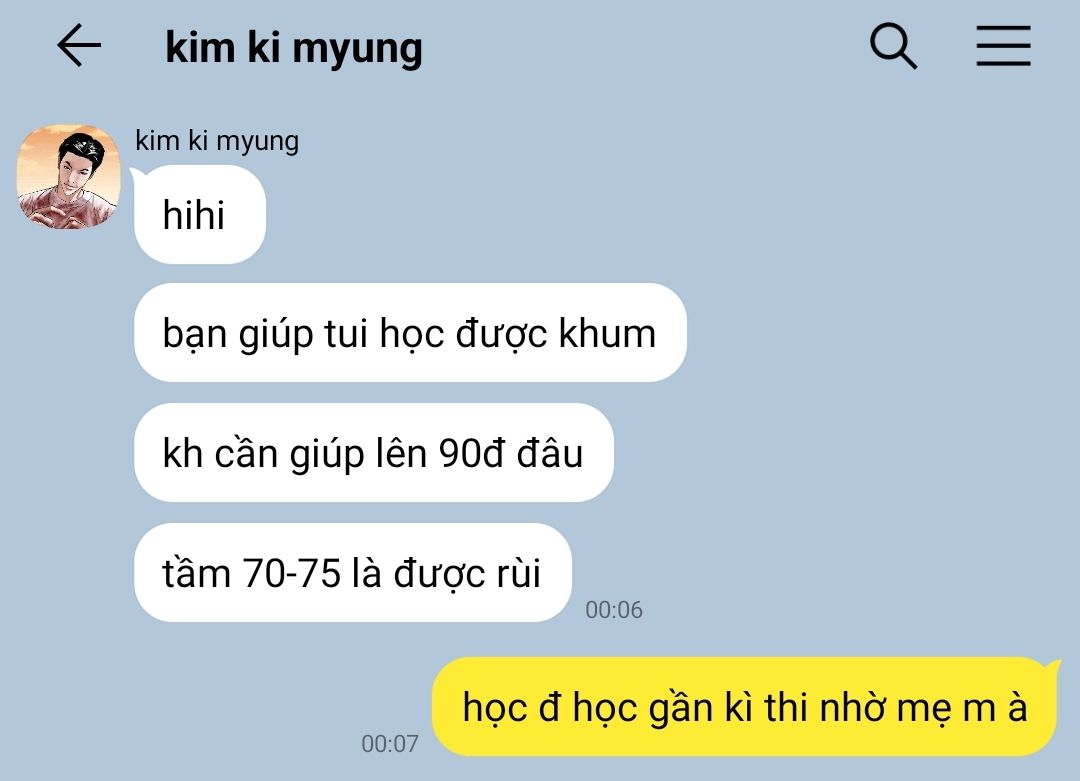The width and height of the screenshot is (1080, 781).
Task: Tap the 70-75 number in message
Action: [291, 573]
